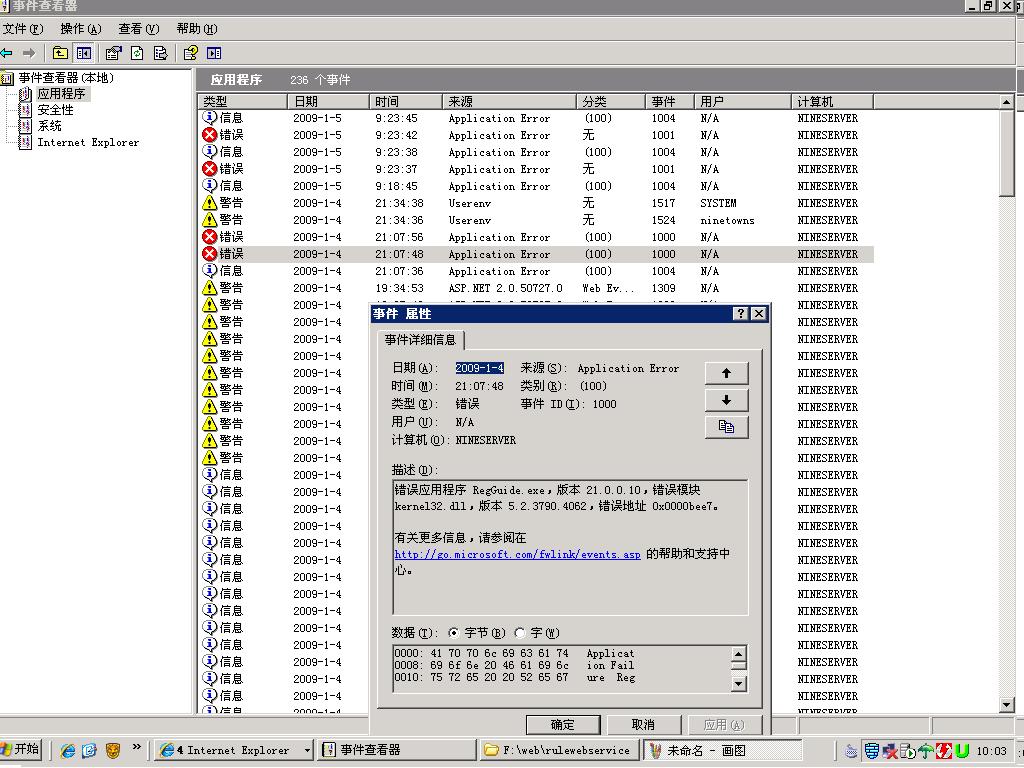Viewport: 1024px width, 768px height.
Task: Open the 查看(V) menu
Action: point(138,29)
